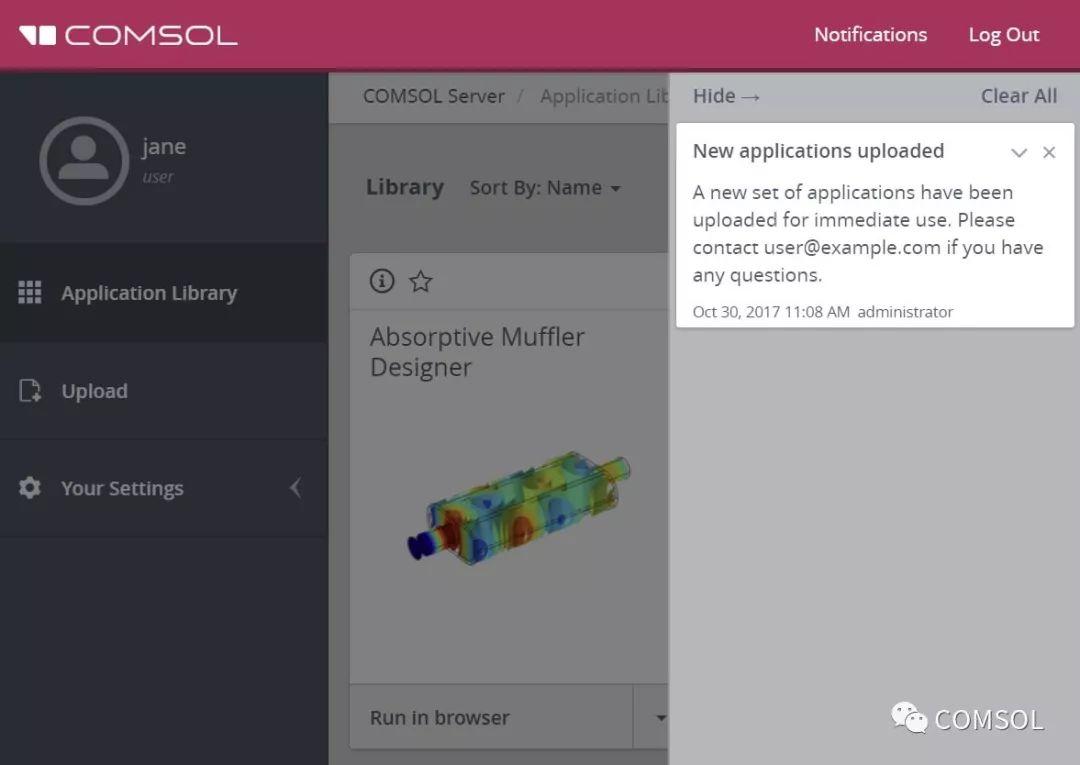Hide the notifications panel
Screen dimensions: 1080x765
pyautogui.click(x=726, y=96)
